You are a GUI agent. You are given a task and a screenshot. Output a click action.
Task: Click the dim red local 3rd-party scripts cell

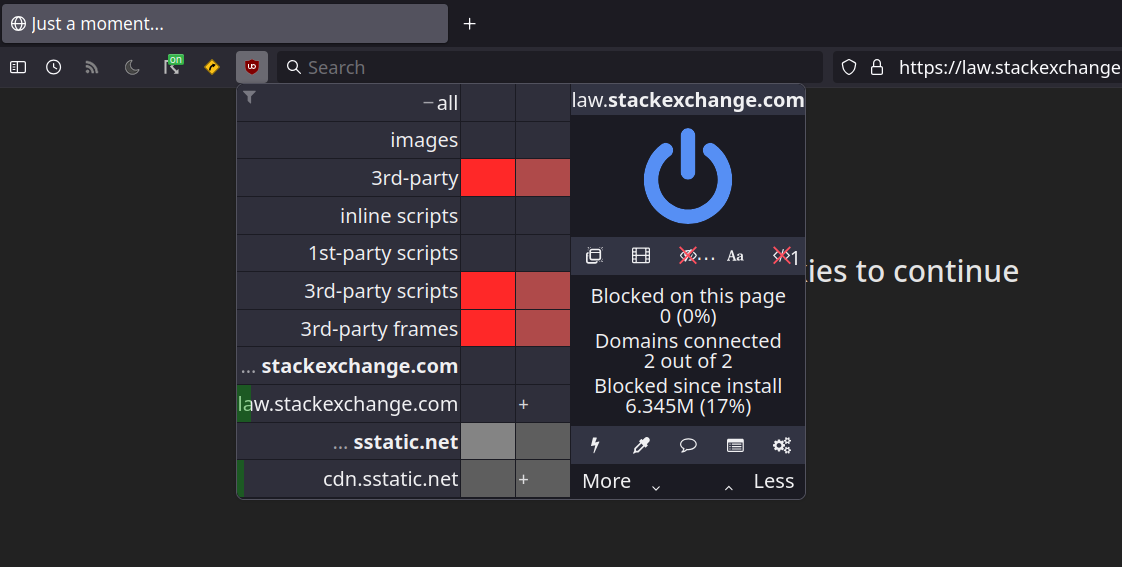point(543,291)
